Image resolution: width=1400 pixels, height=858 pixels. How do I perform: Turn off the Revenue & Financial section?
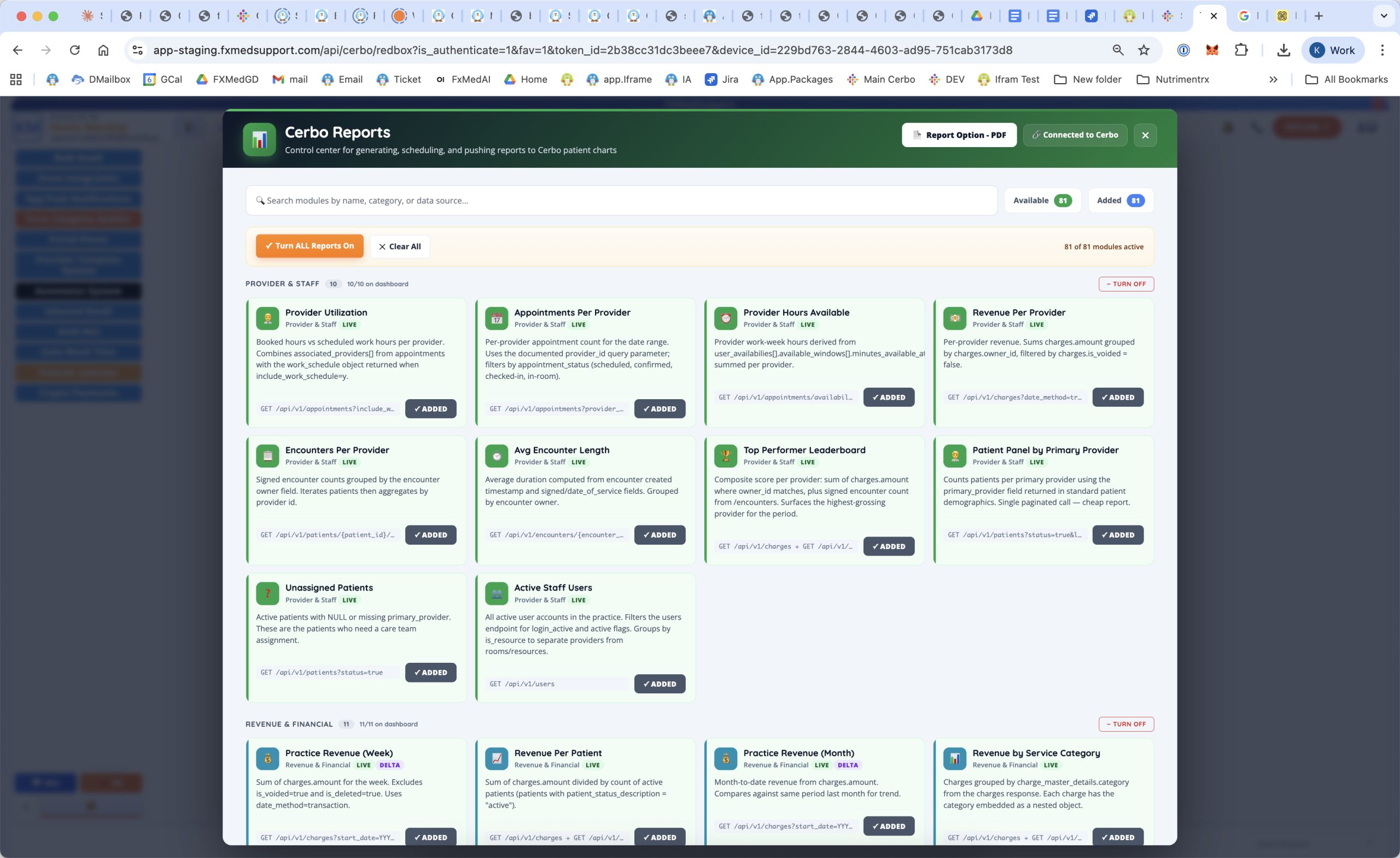pos(1125,724)
